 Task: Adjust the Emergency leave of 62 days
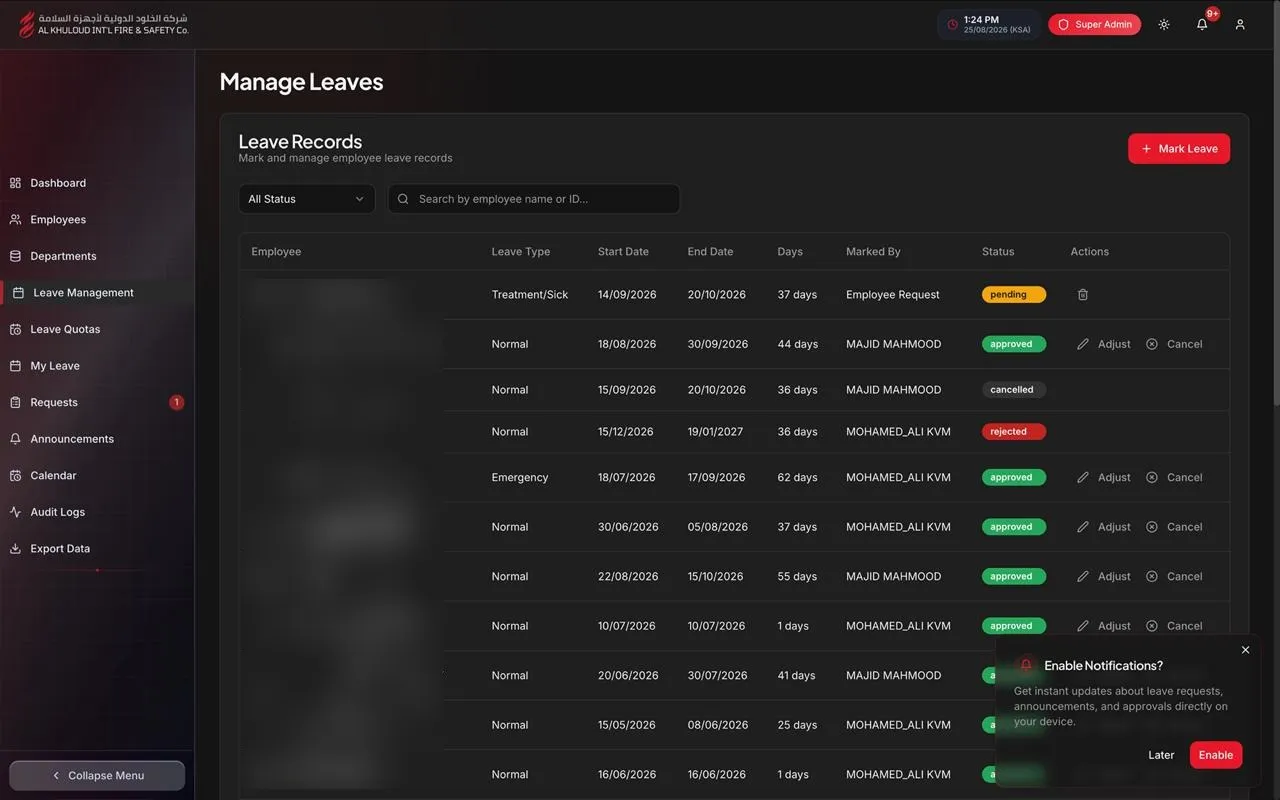1104,477
